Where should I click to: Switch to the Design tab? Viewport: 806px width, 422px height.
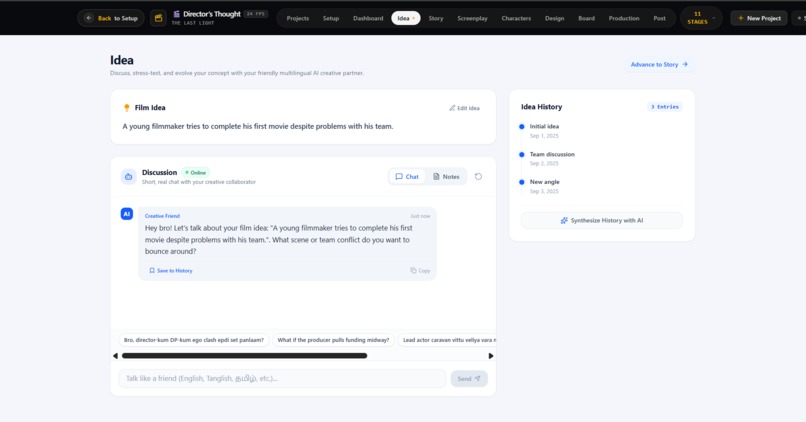click(x=554, y=18)
